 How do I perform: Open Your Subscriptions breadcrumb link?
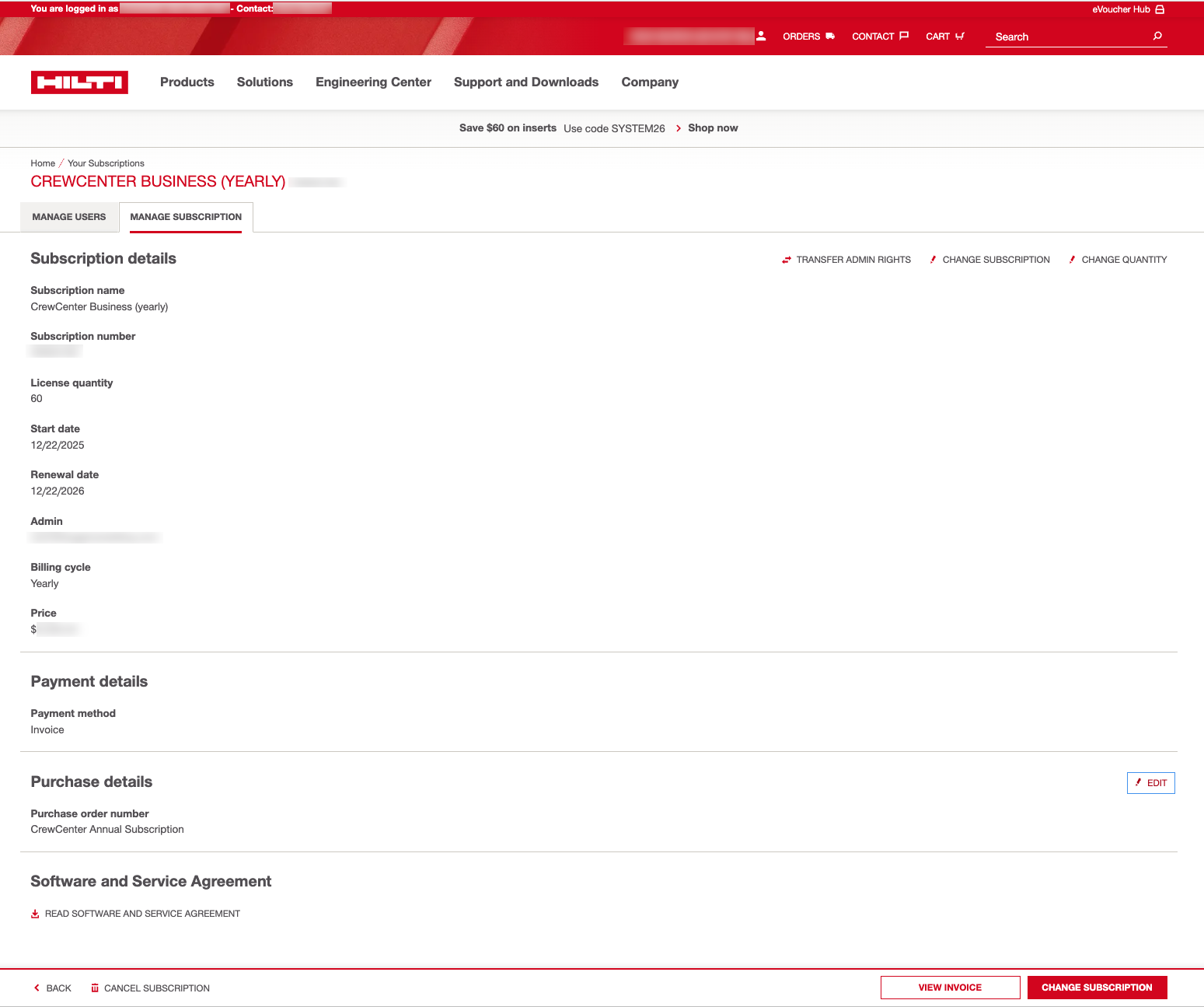106,163
